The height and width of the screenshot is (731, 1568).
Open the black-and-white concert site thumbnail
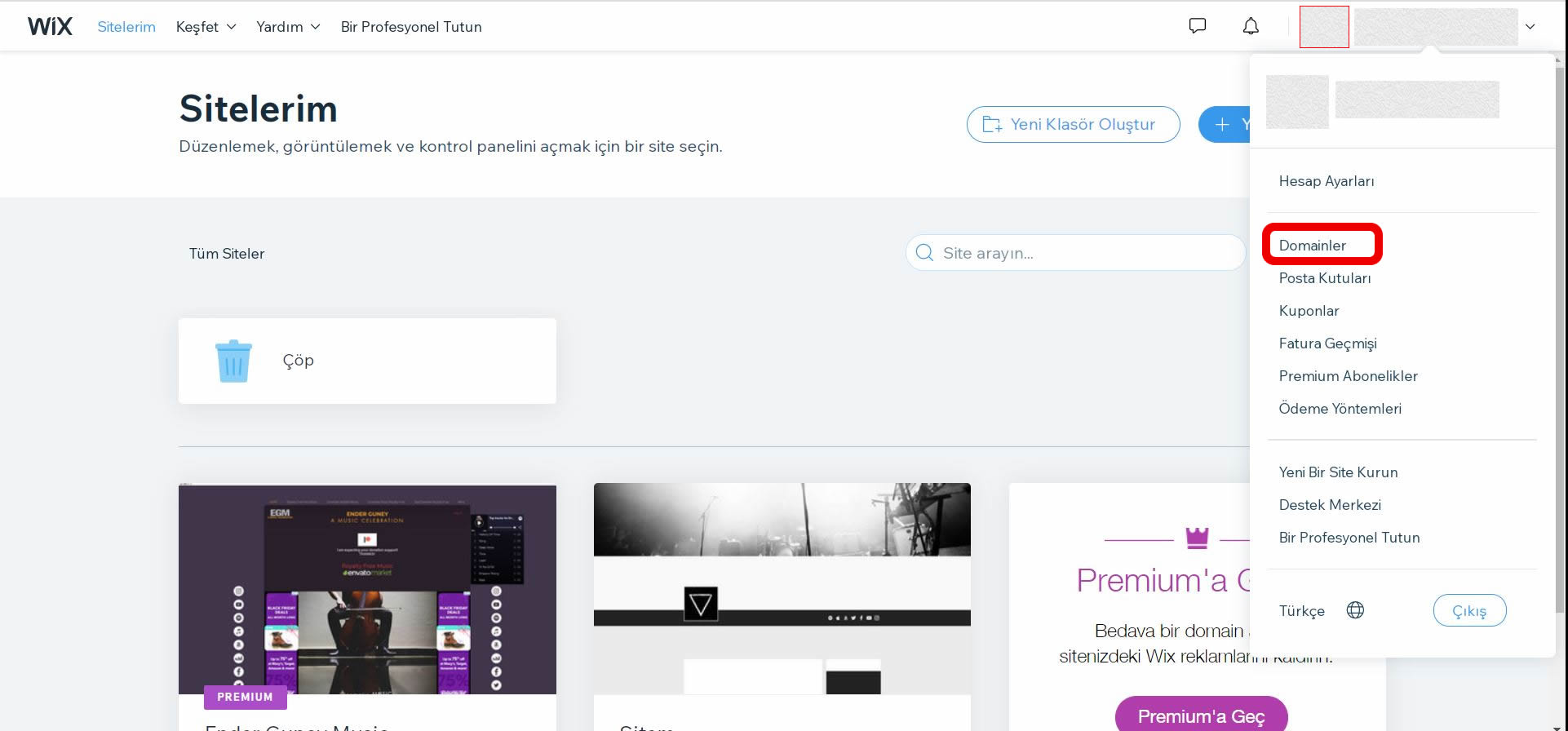pos(782,589)
